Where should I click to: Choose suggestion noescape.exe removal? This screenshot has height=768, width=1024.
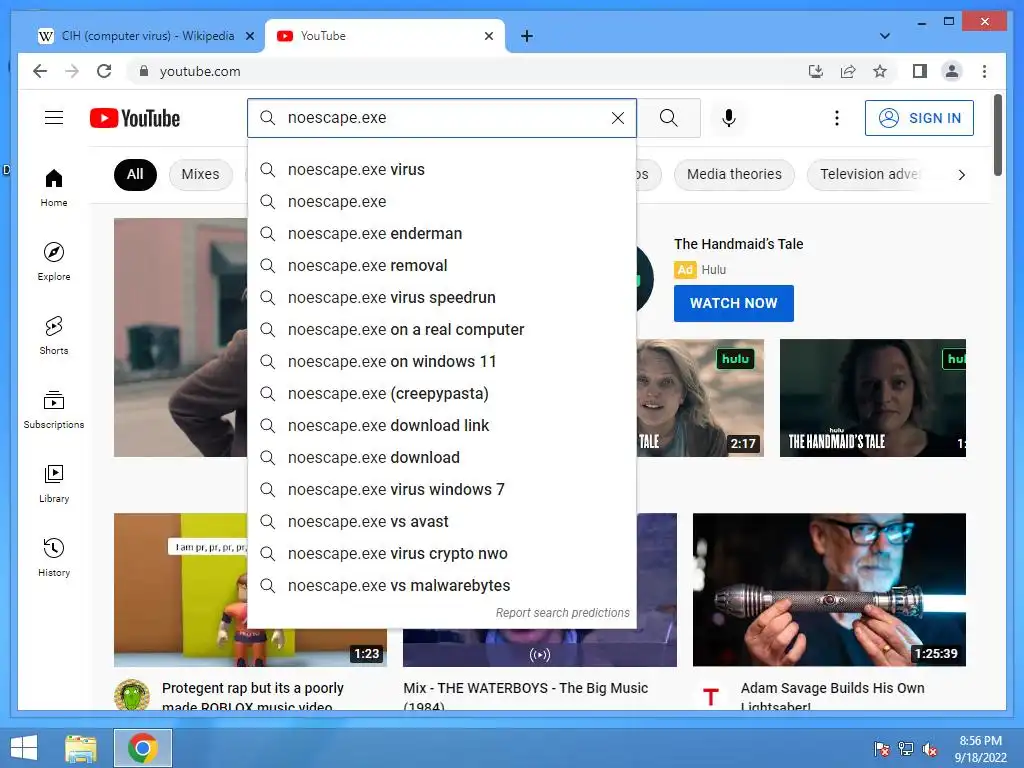(442, 265)
